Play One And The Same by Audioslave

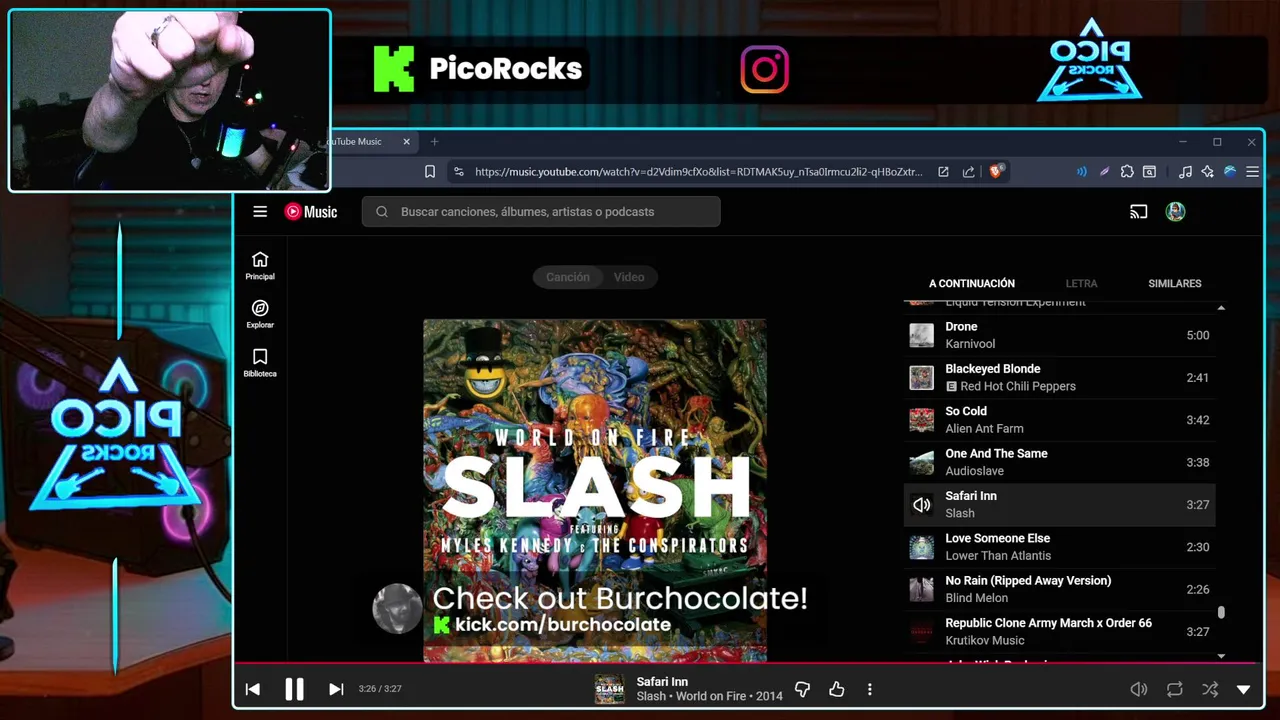tap(1060, 462)
